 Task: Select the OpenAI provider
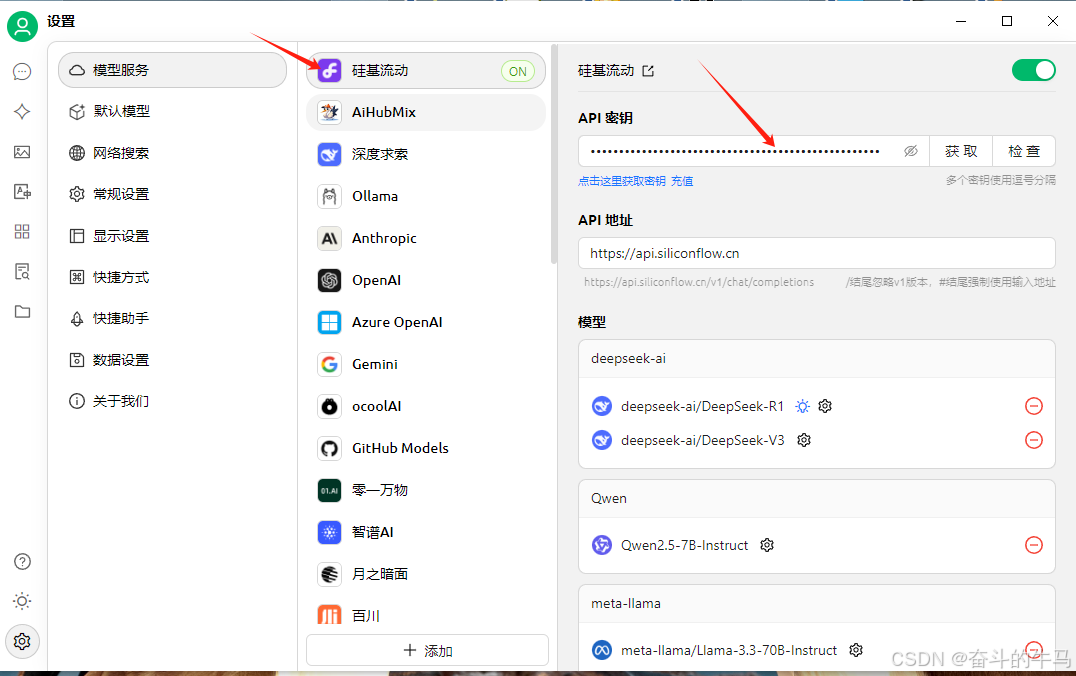click(x=425, y=280)
